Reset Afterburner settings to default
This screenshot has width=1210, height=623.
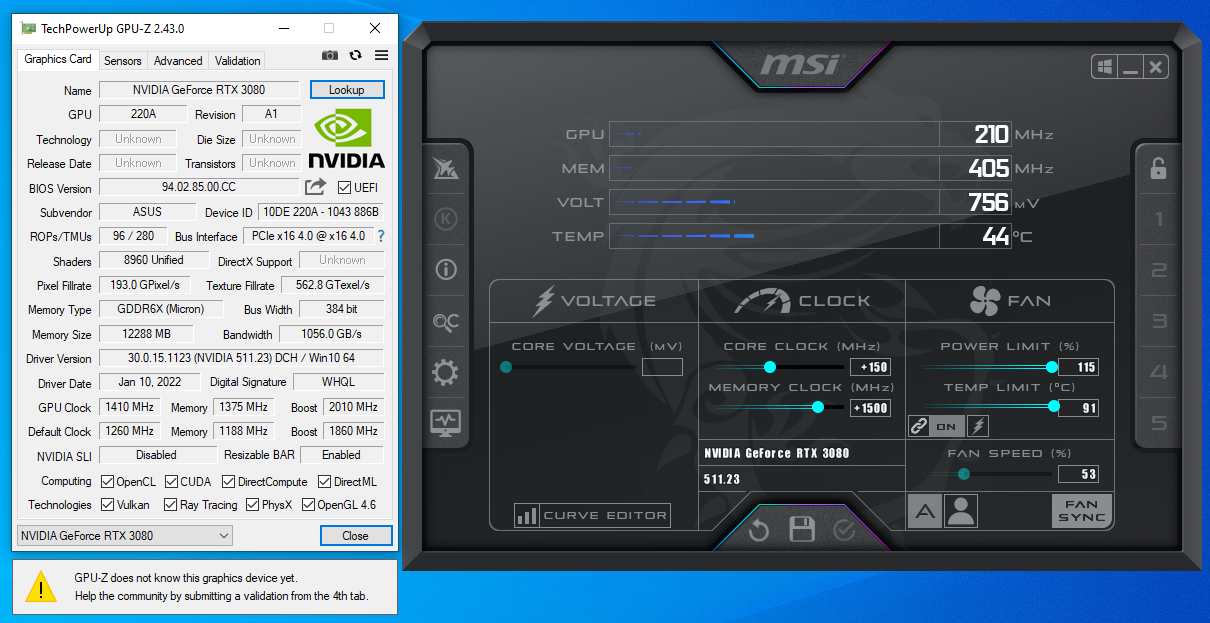[x=759, y=530]
